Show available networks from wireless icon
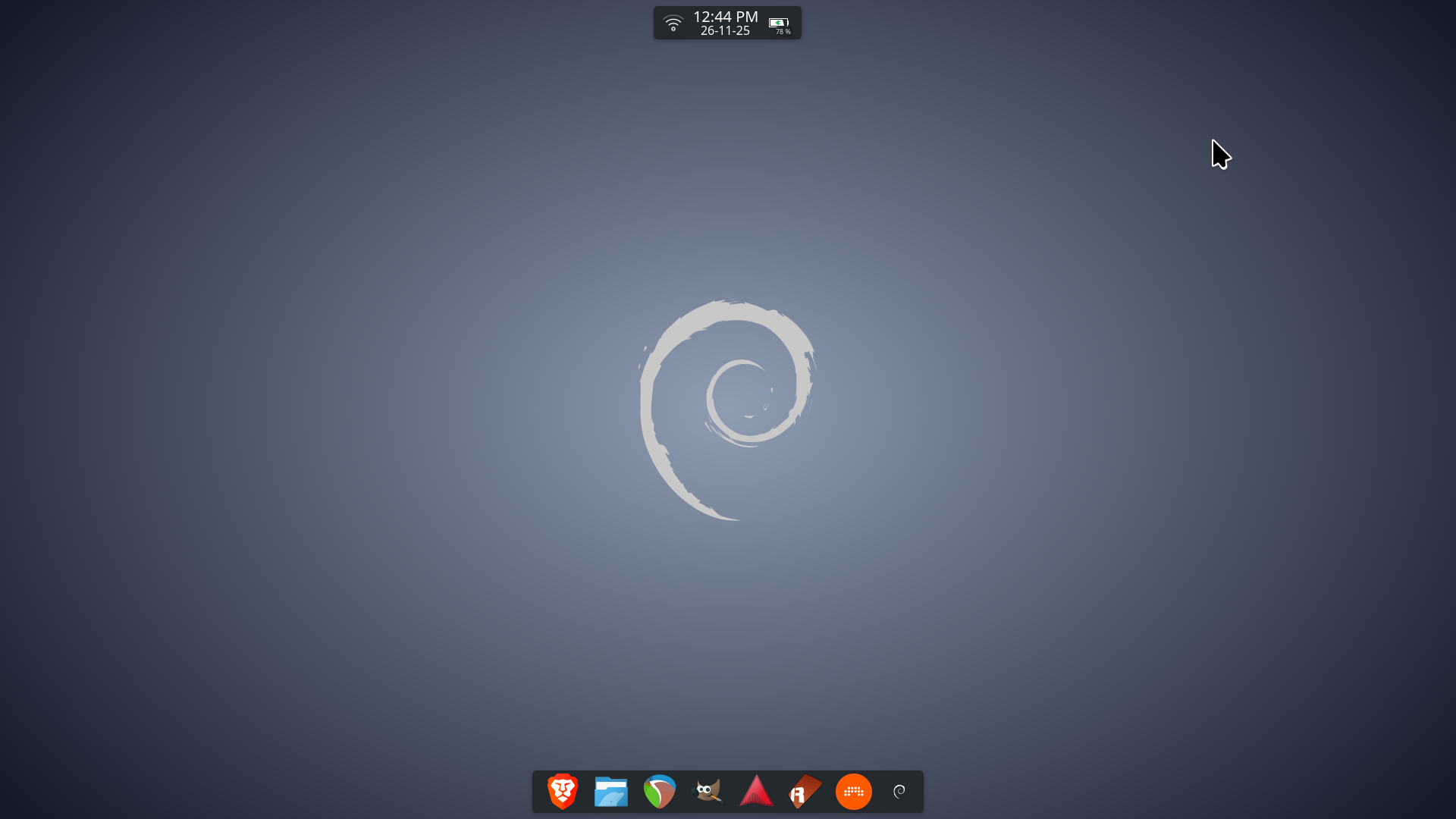Screen dimensions: 1456x819 click(673, 23)
